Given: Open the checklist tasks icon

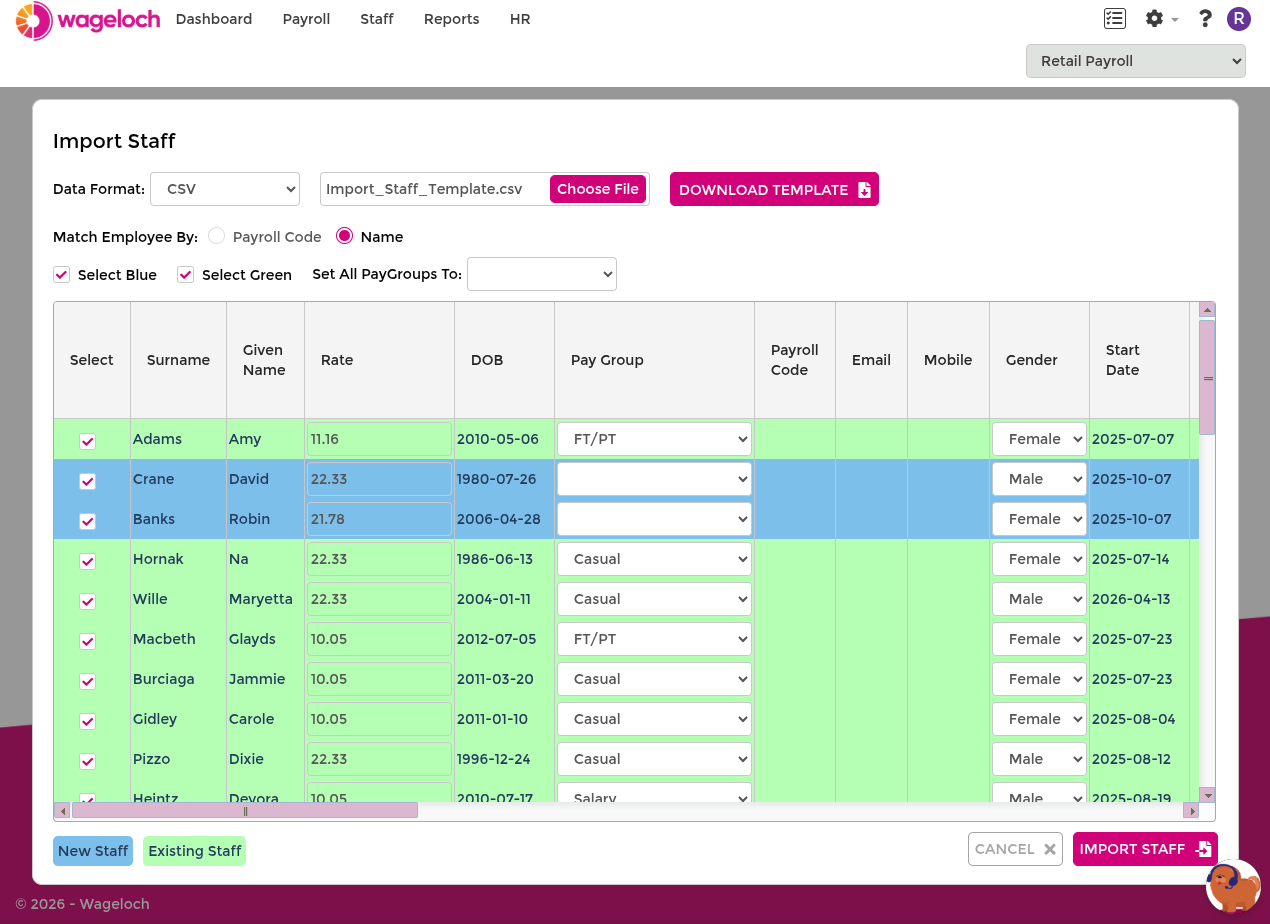Looking at the screenshot, I should pyautogui.click(x=1114, y=18).
